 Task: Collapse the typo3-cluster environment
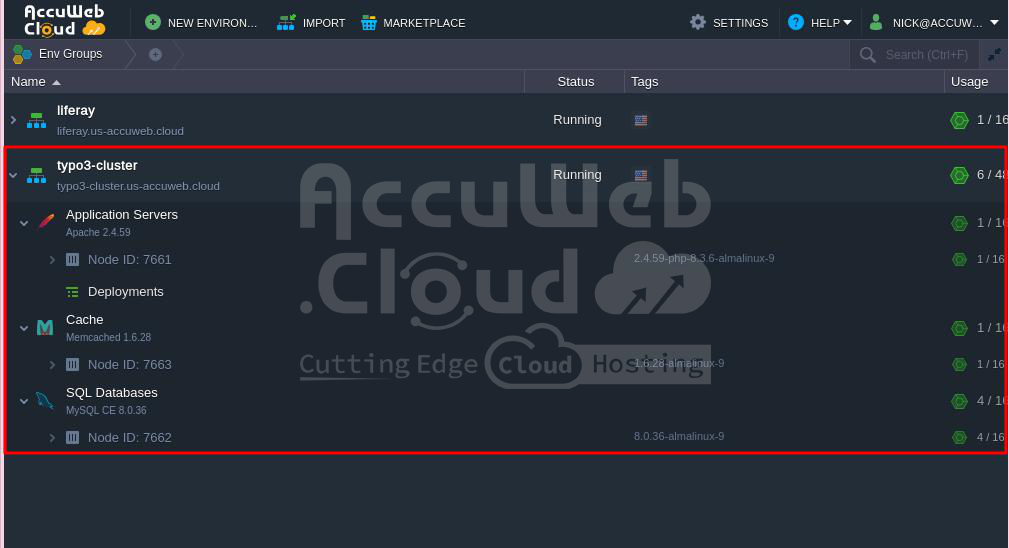(x=13, y=175)
